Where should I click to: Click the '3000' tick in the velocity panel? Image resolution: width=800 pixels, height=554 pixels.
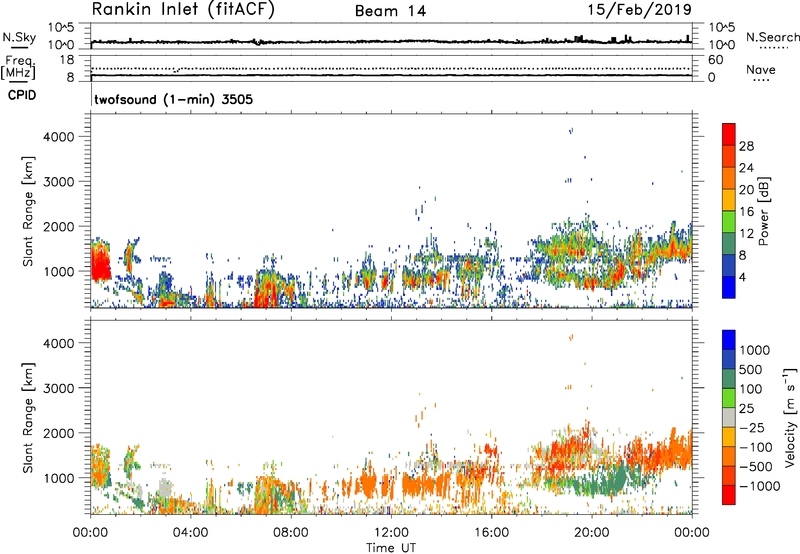(x=59, y=388)
